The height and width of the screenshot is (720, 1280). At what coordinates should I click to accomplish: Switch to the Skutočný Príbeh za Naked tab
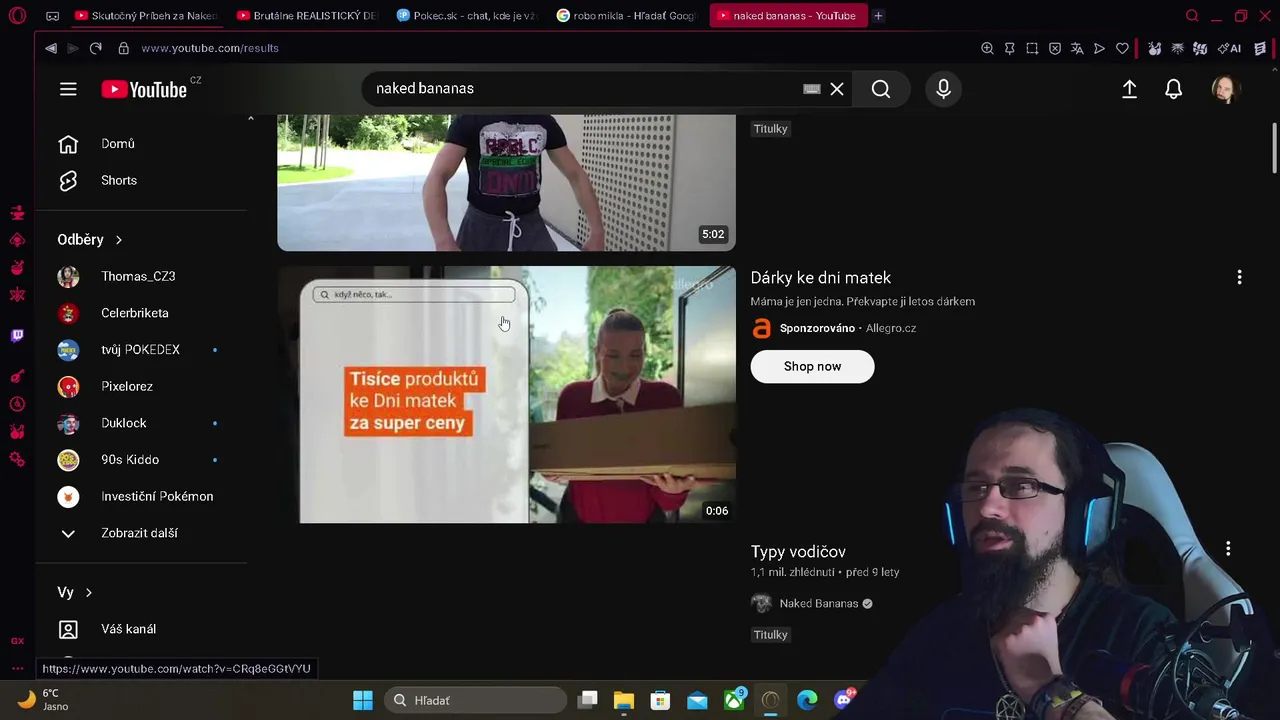click(x=145, y=16)
